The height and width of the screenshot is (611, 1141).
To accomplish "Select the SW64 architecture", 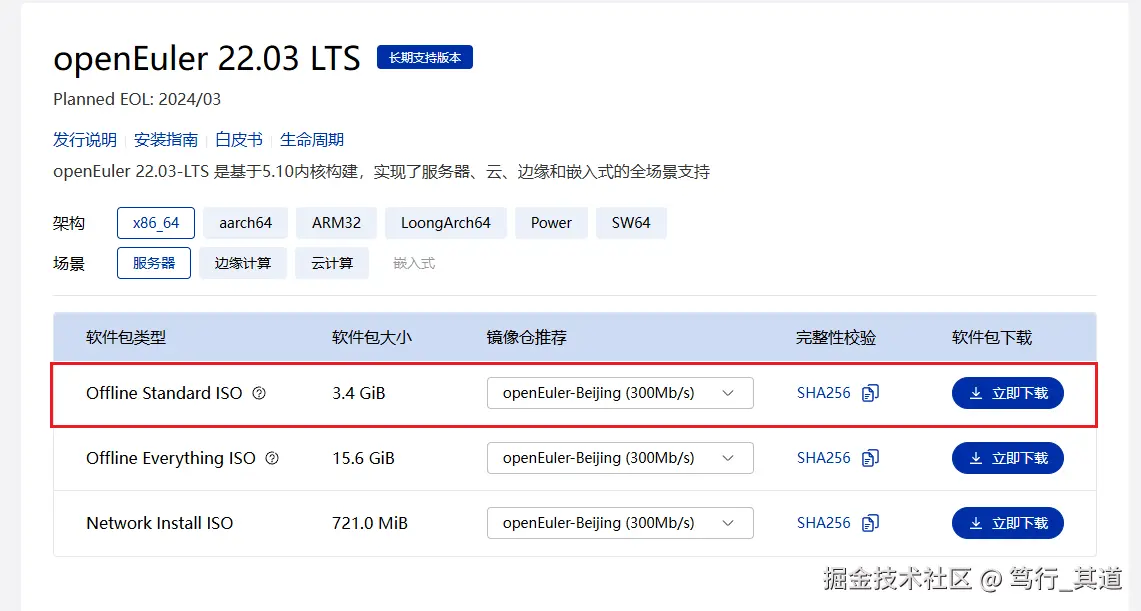I will tap(631, 223).
